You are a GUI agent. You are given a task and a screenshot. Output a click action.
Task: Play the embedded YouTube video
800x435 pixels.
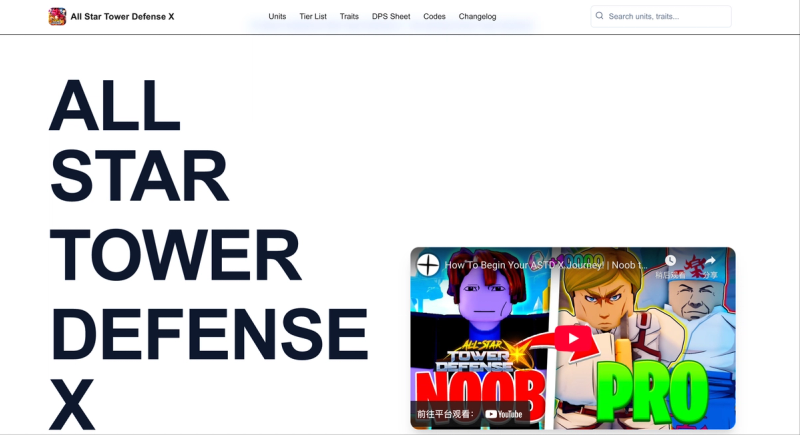[573, 338]
